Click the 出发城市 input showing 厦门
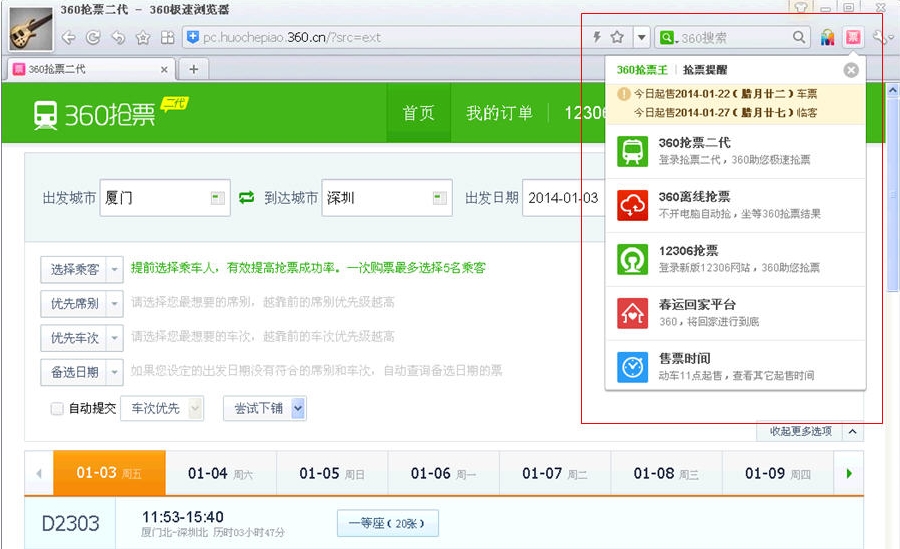The image size is (900, 549). pos(165,198)
